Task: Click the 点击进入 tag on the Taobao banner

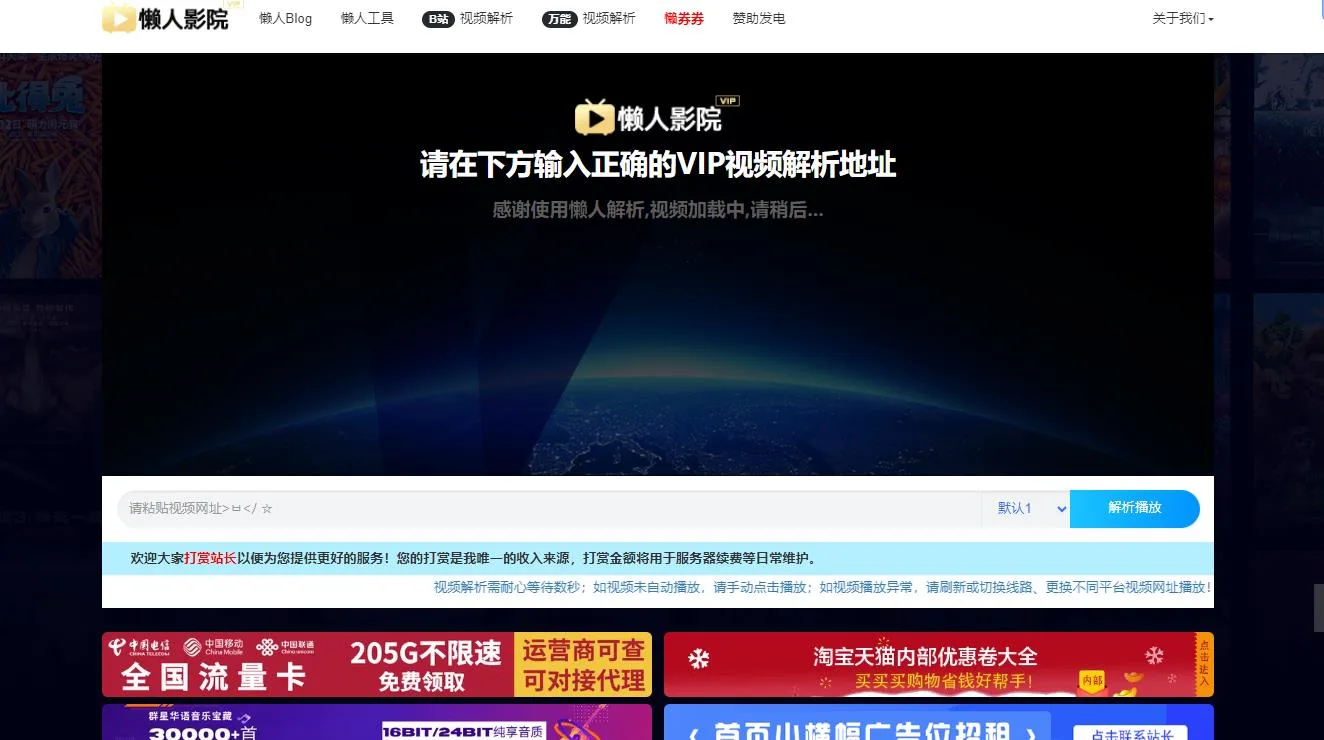Action: 1203,664
